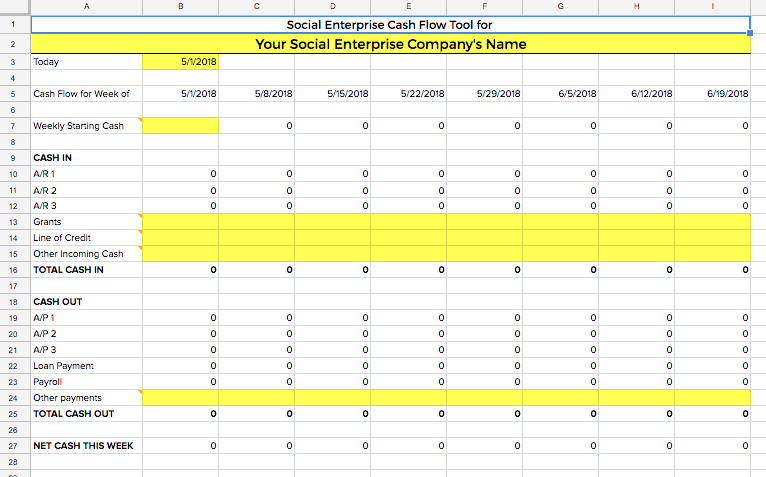
Task: Click row 27 header number
Action: click(x=13, y=446)
